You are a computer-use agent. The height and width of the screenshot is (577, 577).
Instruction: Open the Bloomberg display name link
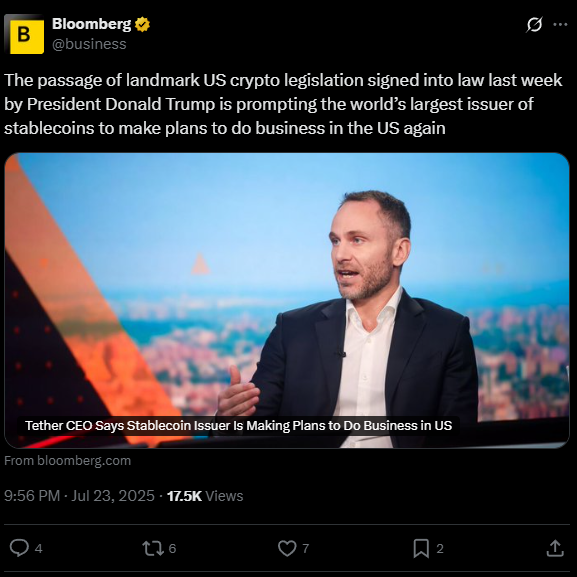[x=91, y=24]
